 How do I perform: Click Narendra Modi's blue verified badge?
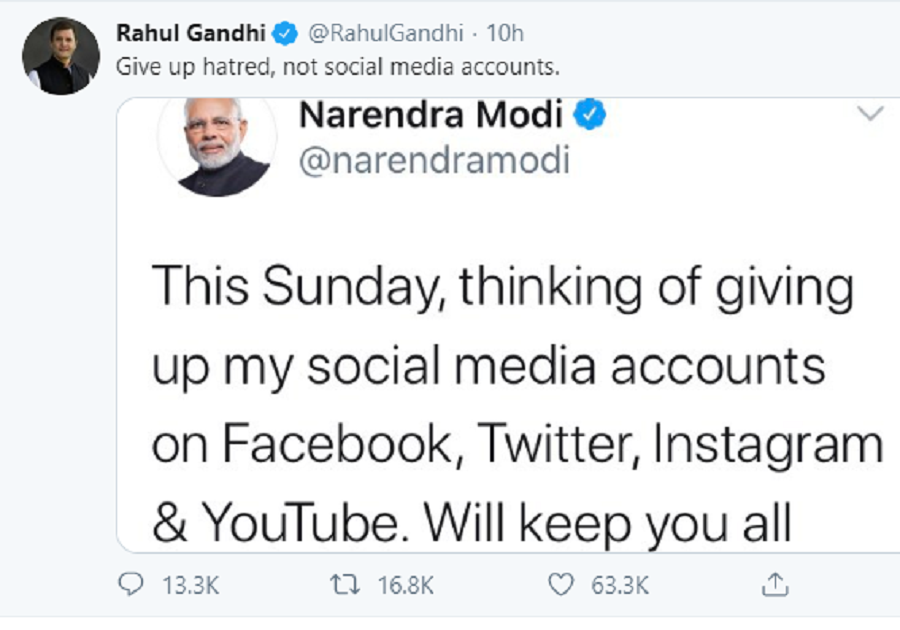point(591,116)
